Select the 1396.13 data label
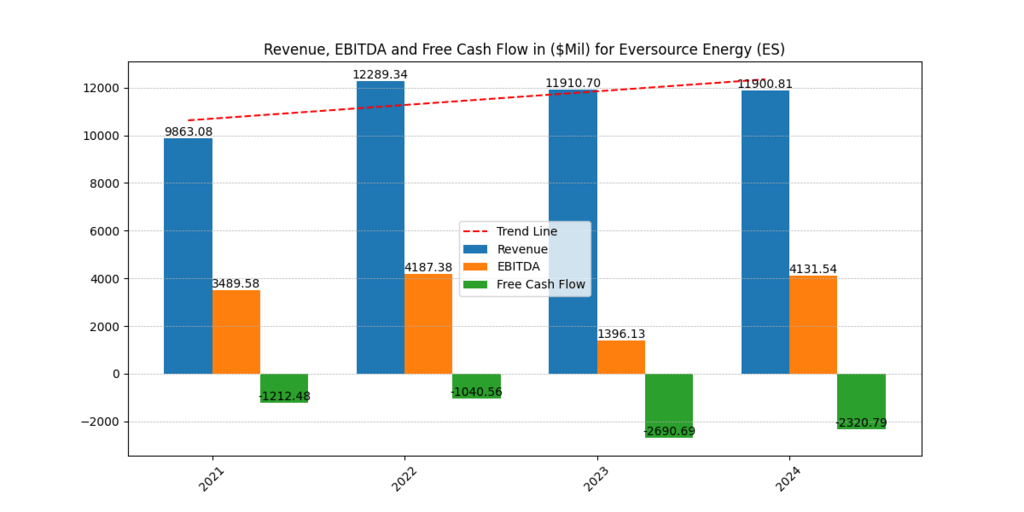 tap(621, 334)
